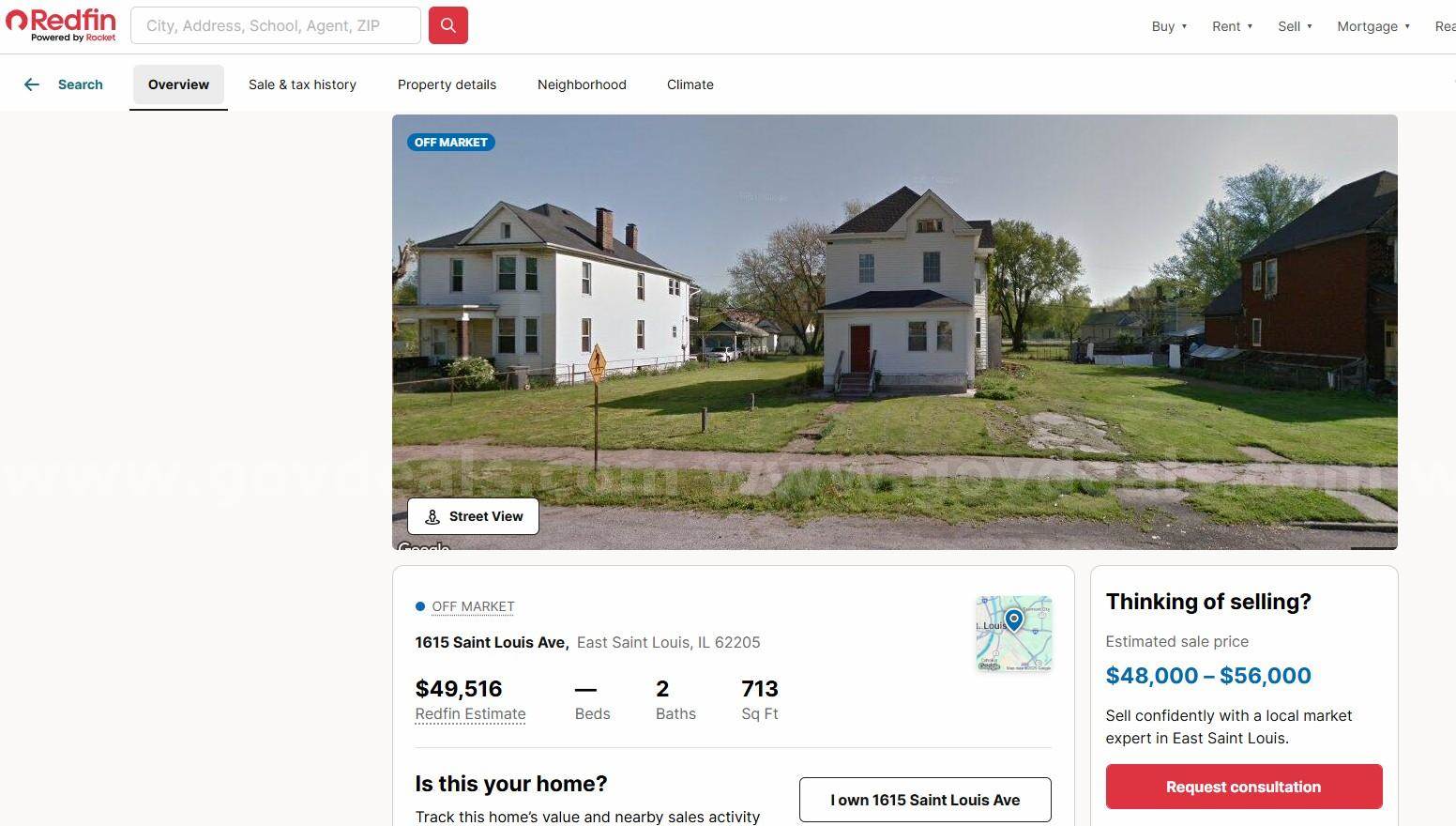This screenshot has height=826, width=1456.
Task: Click the back arrow next to Search
Action: coord(32,84)
